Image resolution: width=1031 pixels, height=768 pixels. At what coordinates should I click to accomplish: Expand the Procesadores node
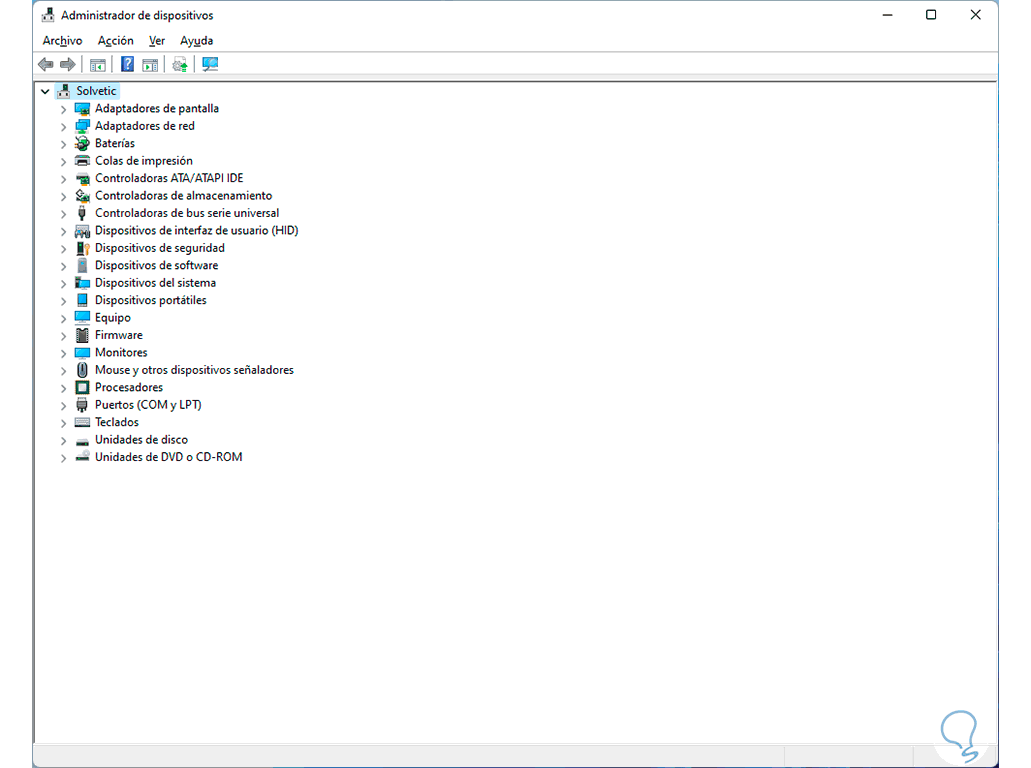click(x=63, y=388)
